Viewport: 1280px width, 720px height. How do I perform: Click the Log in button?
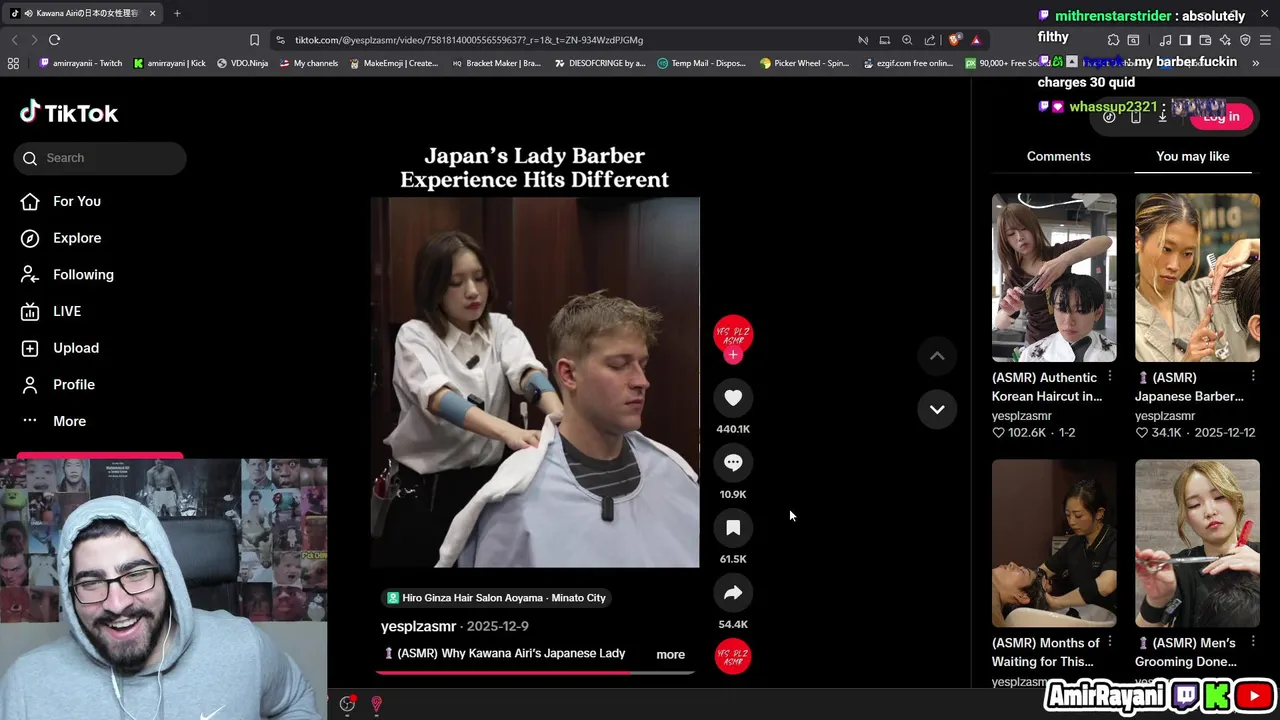(x=1221, y=116)
